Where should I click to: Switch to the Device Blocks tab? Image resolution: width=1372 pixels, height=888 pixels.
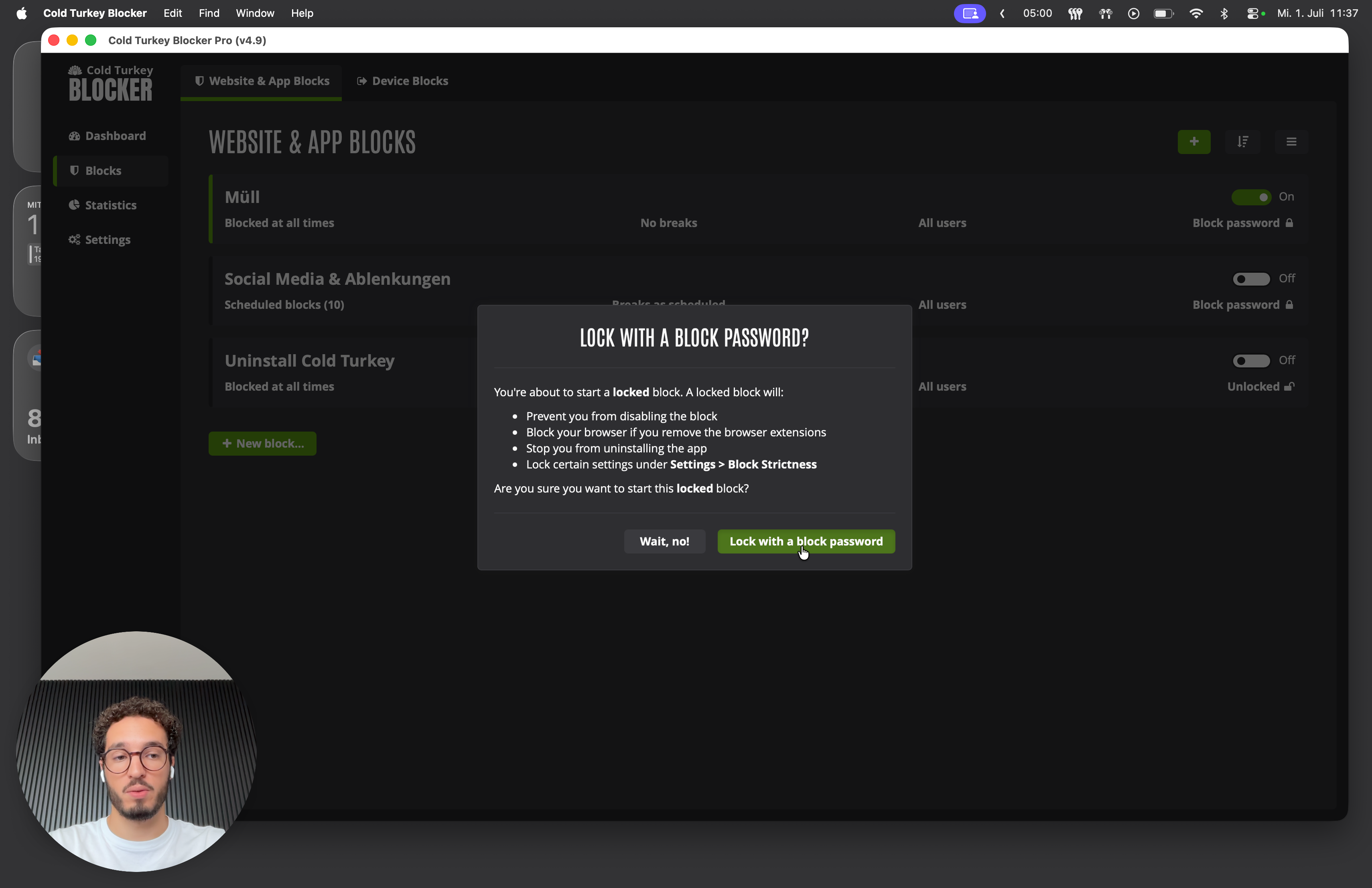(402, 81)
